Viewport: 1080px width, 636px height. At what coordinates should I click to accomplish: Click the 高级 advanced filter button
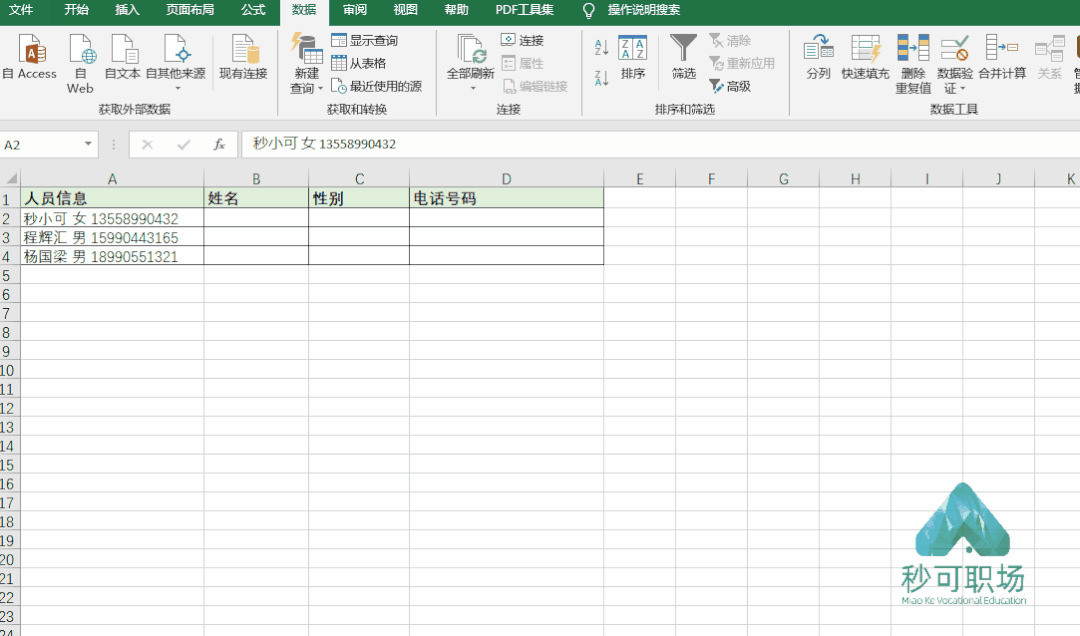[730, 86]
